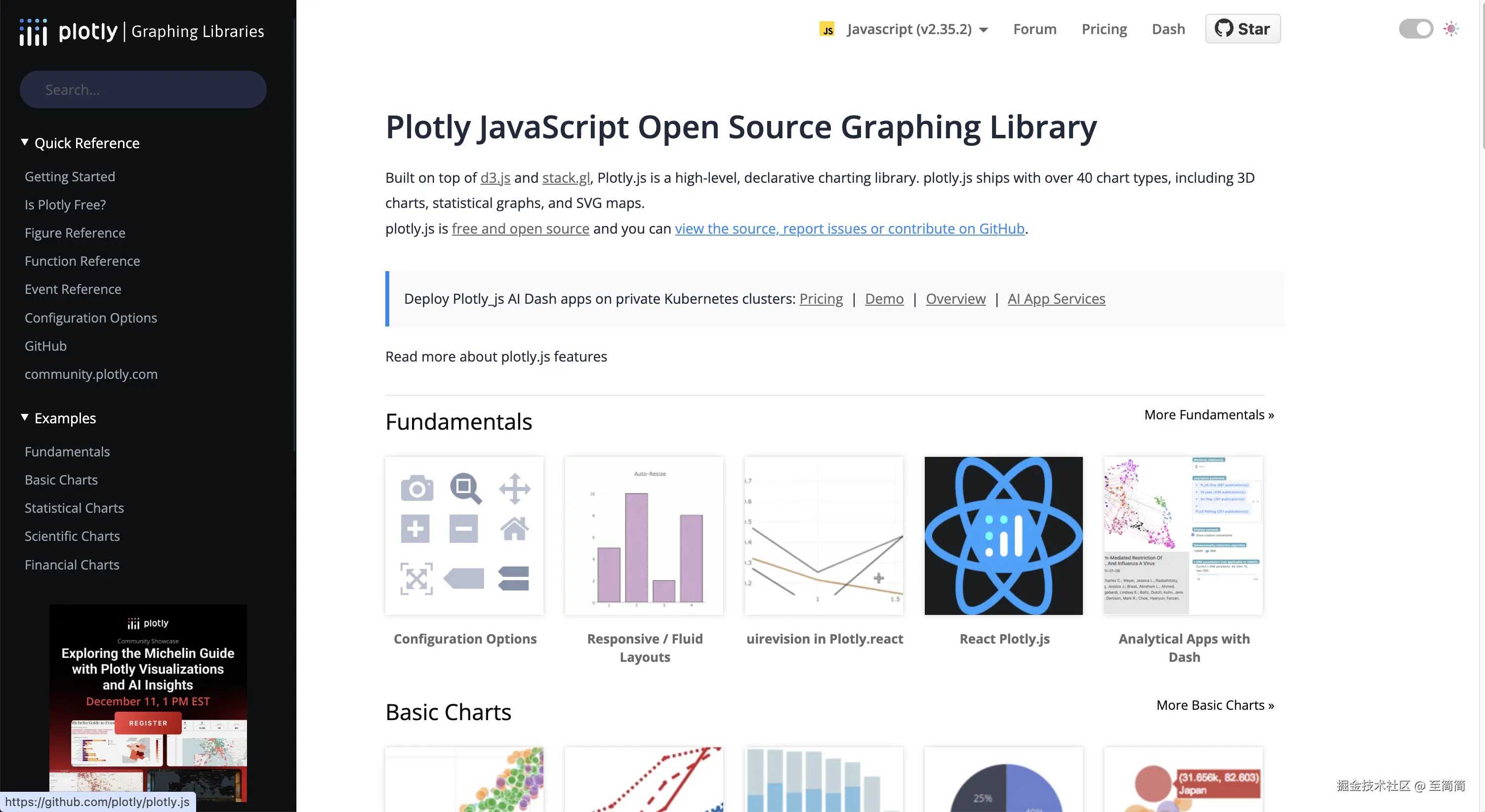Click the Plotly logo icon

pos(33,32)
